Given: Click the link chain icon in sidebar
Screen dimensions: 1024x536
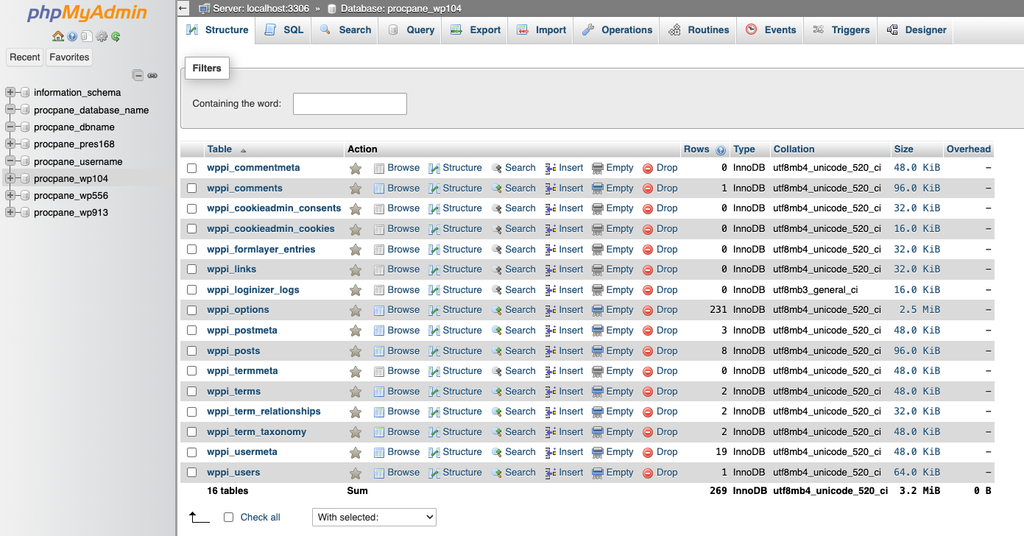Looking at the screenshot, I should pos(152,76).
